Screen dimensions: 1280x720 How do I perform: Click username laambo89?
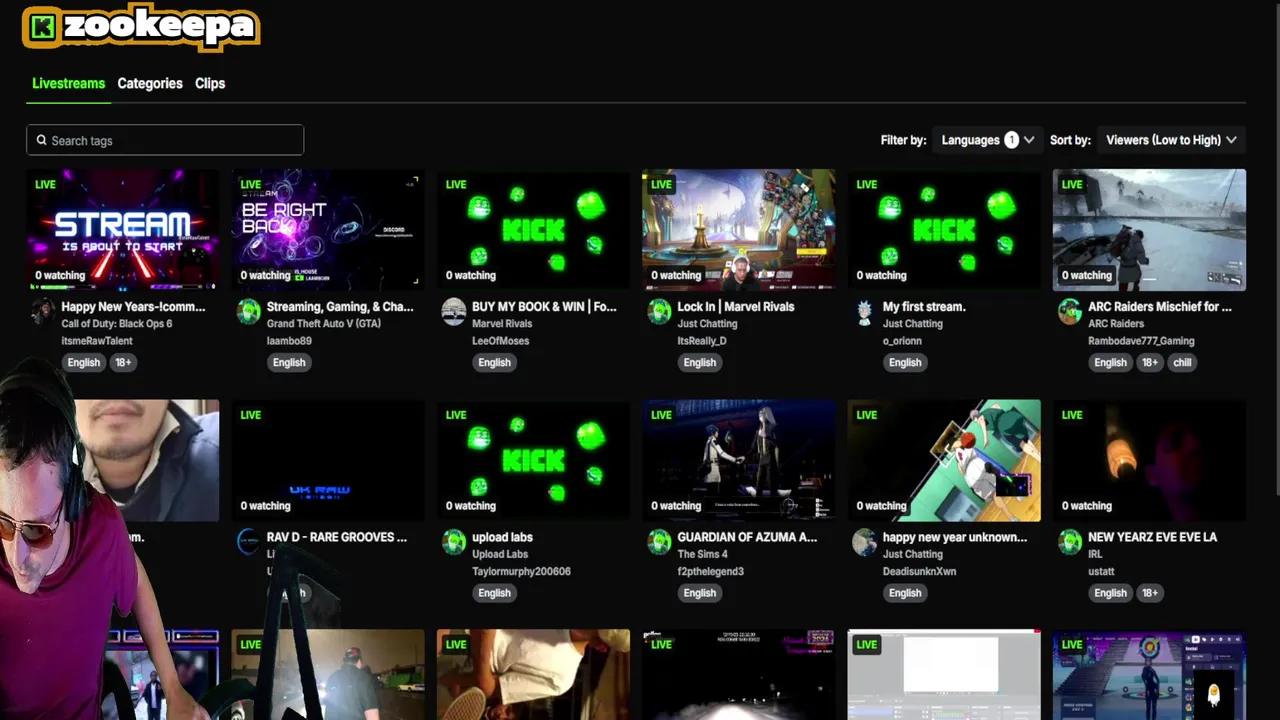289,341
